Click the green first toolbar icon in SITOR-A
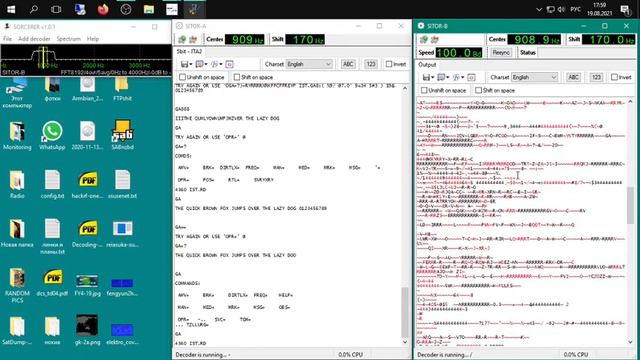Image resolution: width=640 pixels, height=360 pixels. 182,40
